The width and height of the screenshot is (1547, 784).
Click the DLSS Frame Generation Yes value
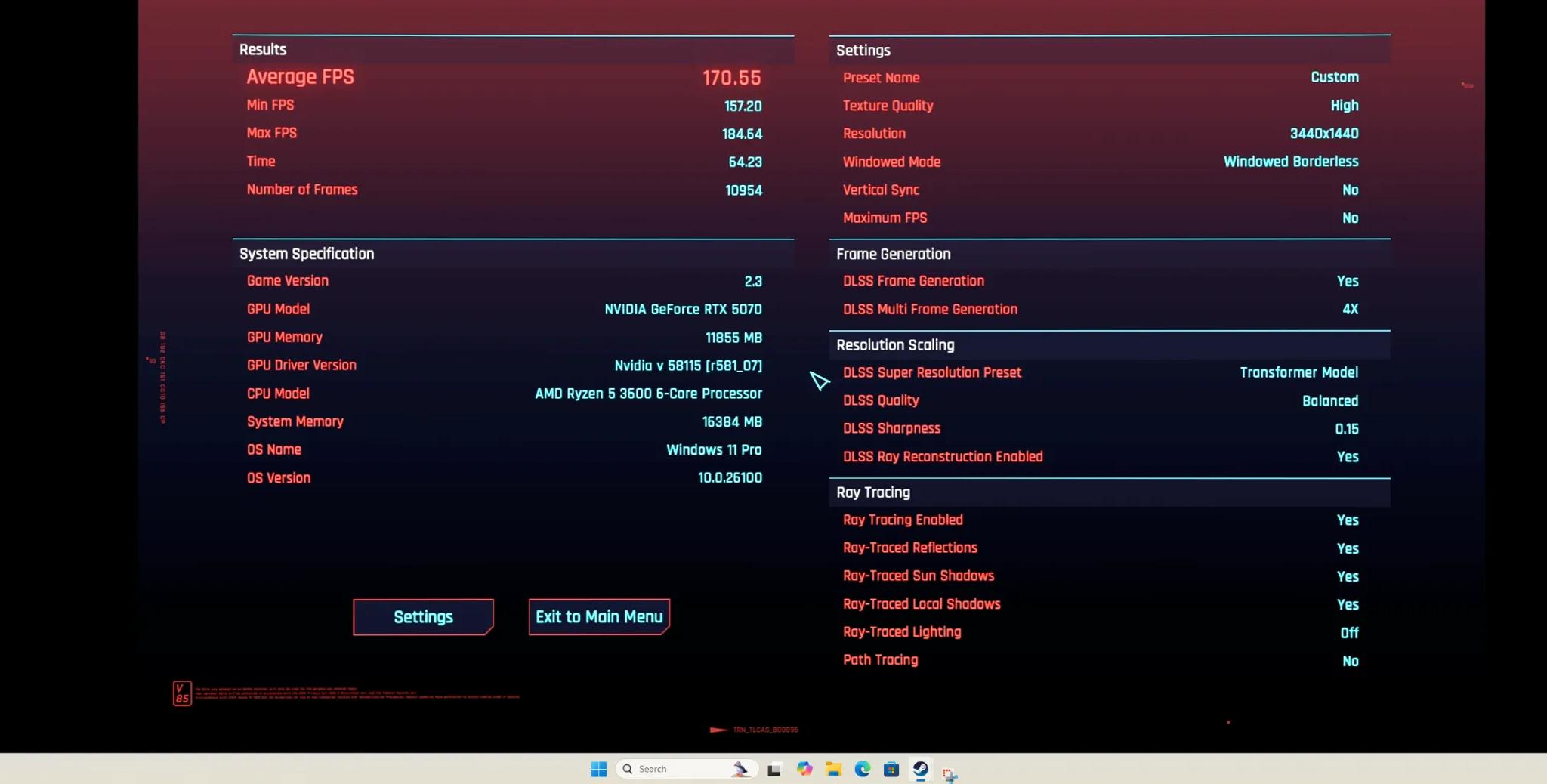pyautogui.click(x=1347, y=281)
